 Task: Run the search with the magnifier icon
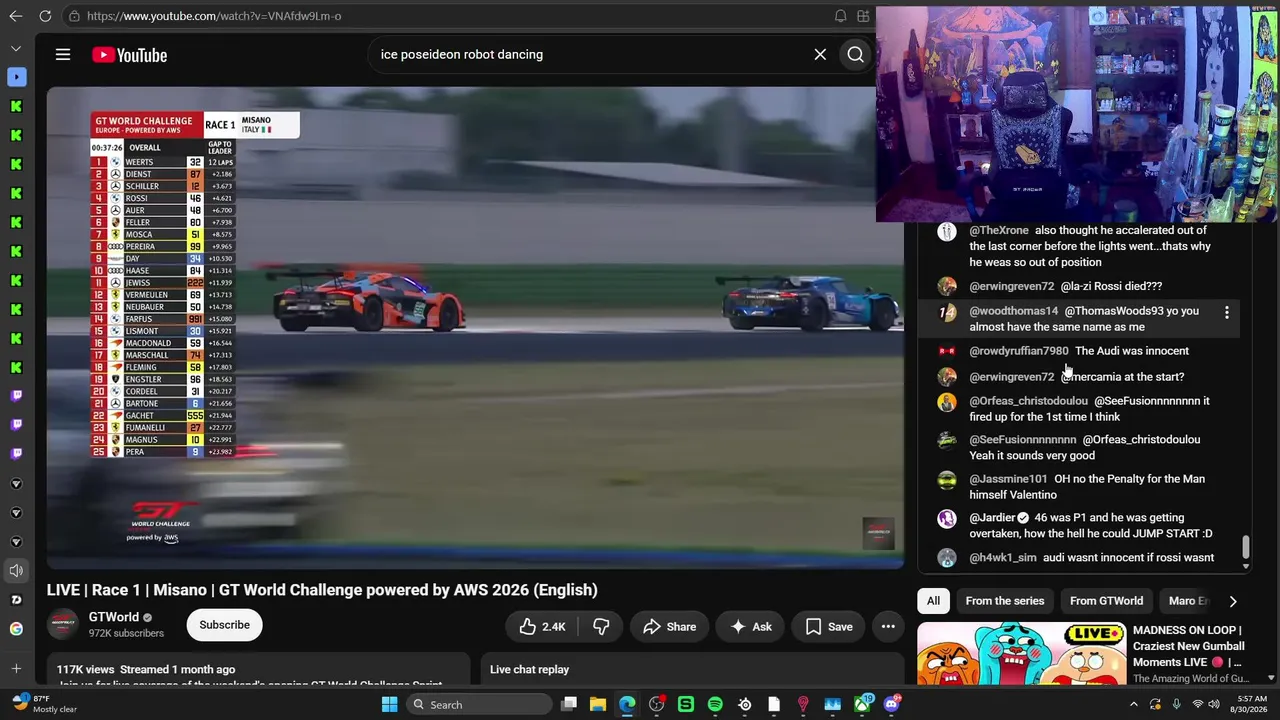pos(855,55)
